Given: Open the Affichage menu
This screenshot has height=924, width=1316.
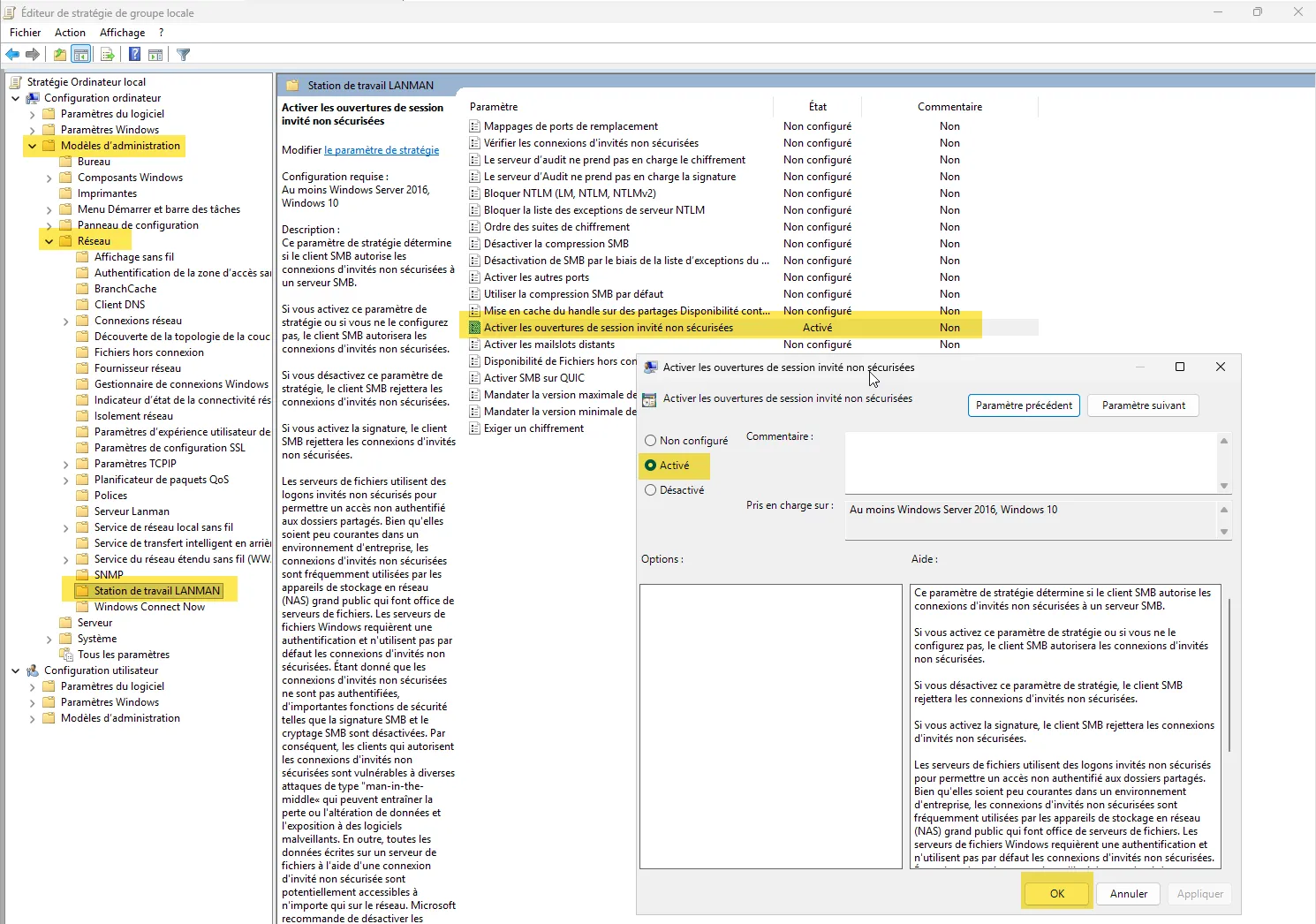Looking at the screenshot, I should point(122,33).
